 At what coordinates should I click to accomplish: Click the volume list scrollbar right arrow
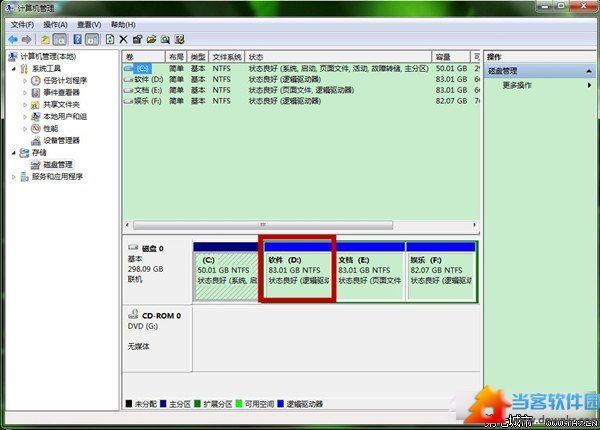coord(474,225)
